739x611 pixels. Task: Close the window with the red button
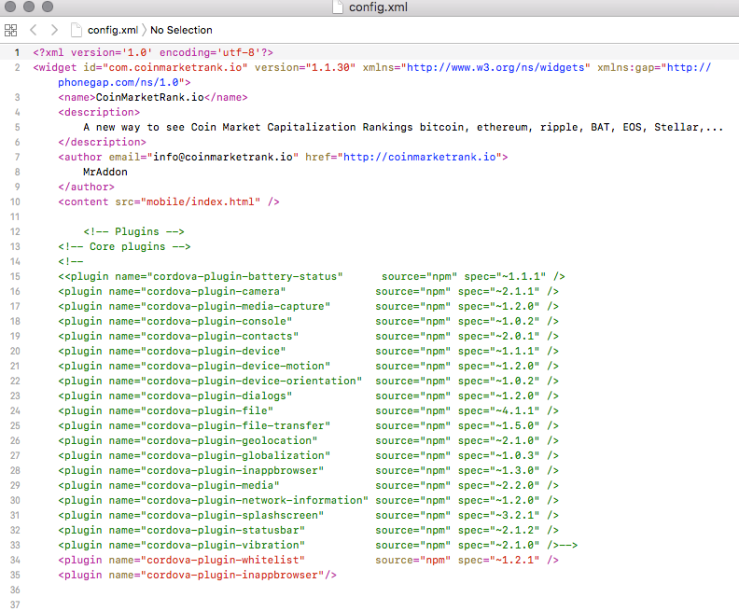[x=11, y=8]
